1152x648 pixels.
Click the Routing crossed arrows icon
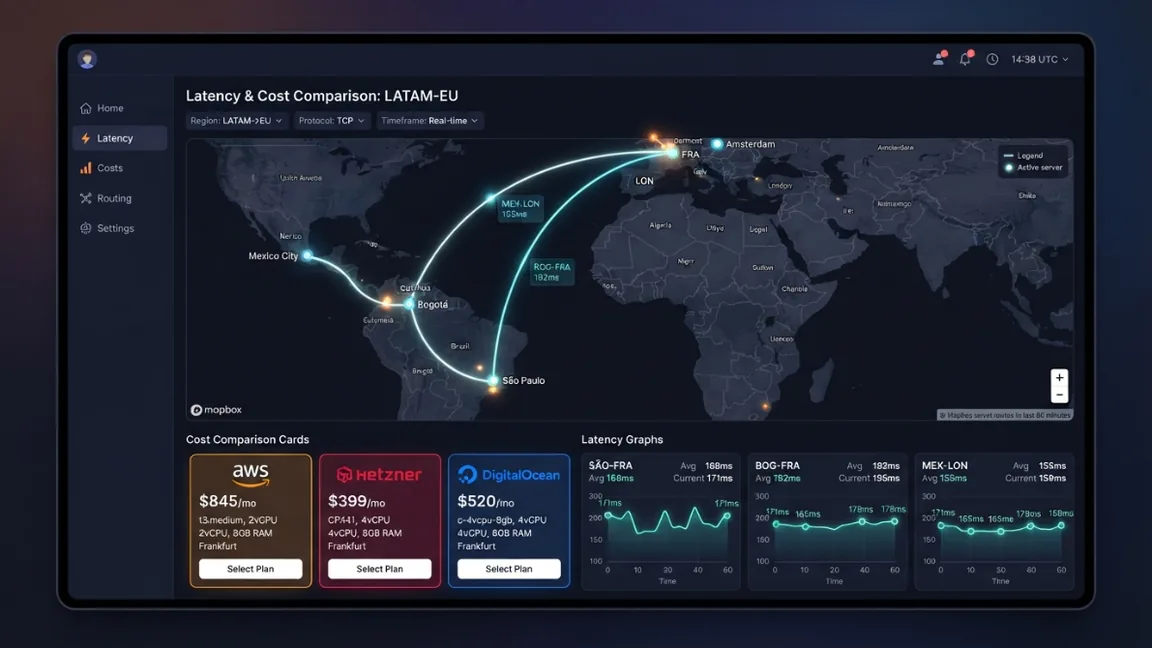(x=86, y=198)
